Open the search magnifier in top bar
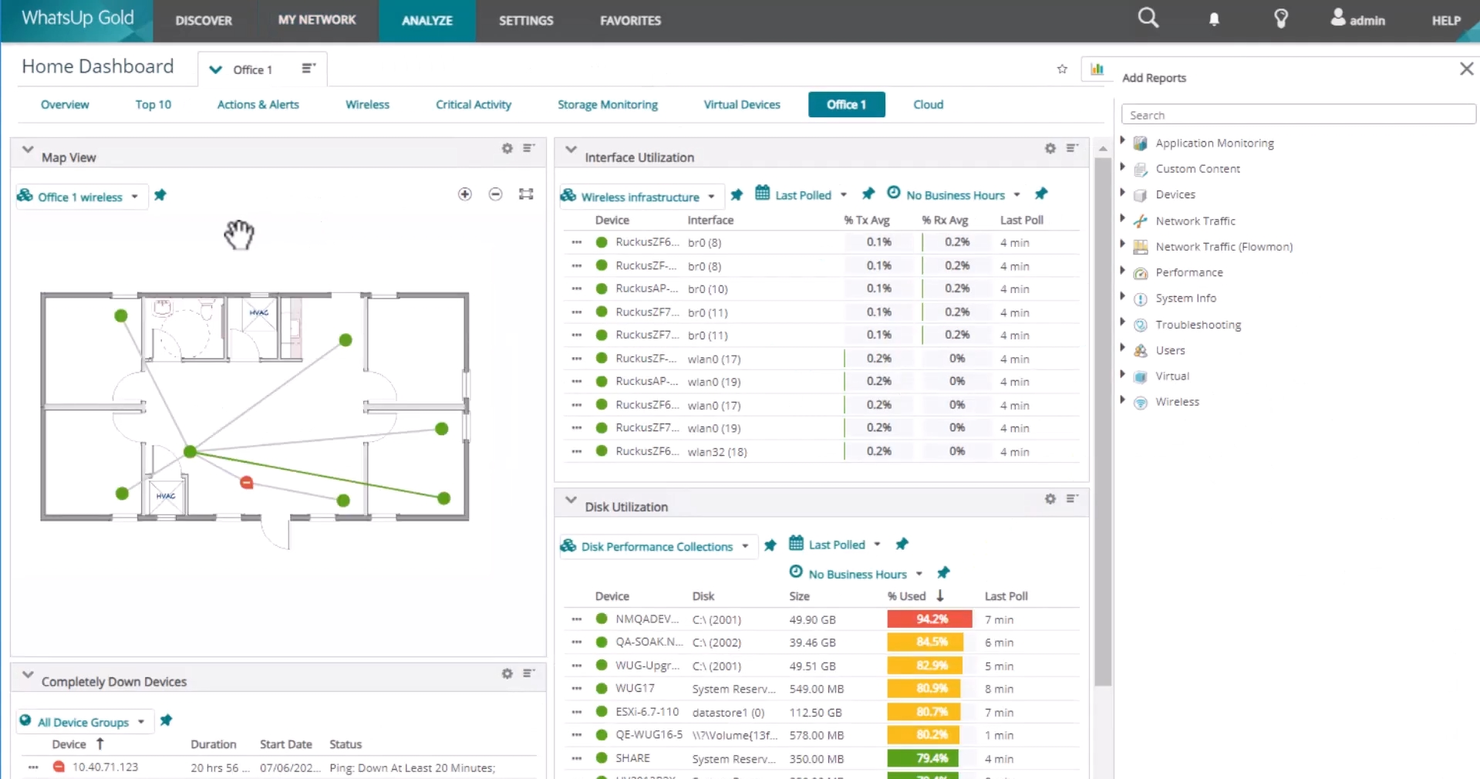Viewport: 1480px width, 779px height. [1148, 18]
